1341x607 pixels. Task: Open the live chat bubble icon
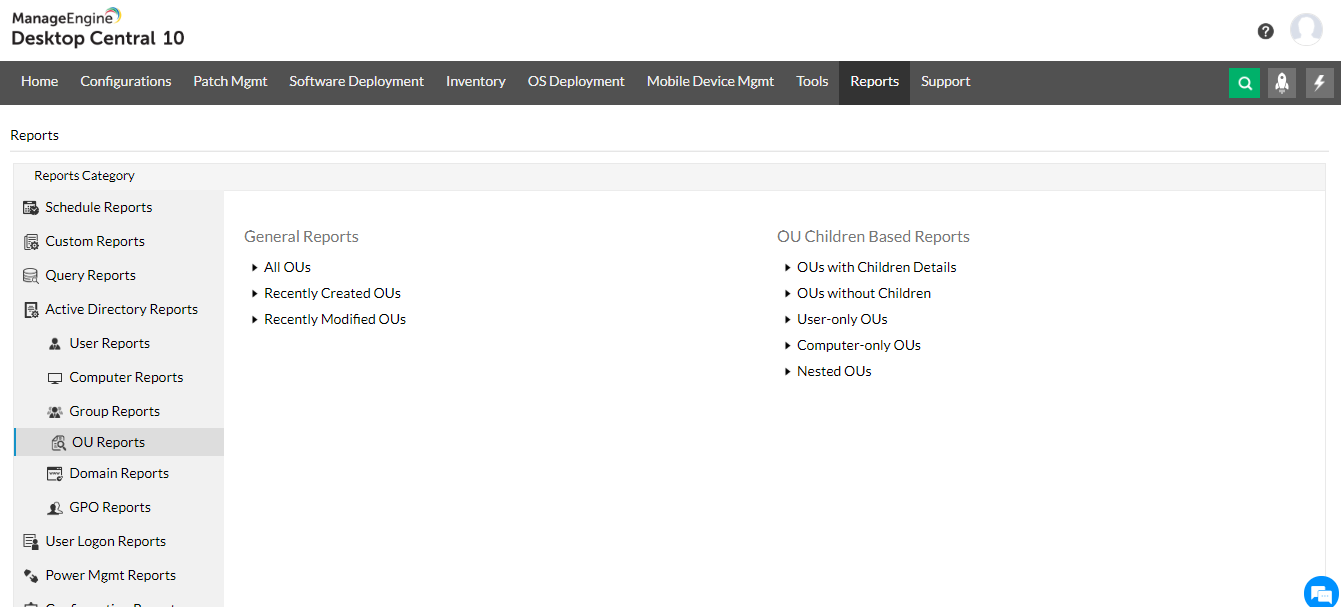[1321, 592]
